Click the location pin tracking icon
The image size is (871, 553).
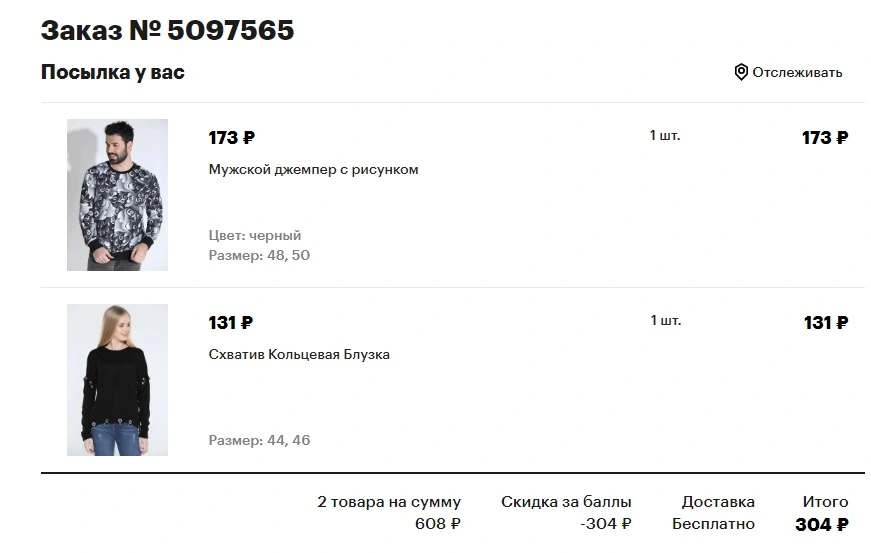point(741,72)
